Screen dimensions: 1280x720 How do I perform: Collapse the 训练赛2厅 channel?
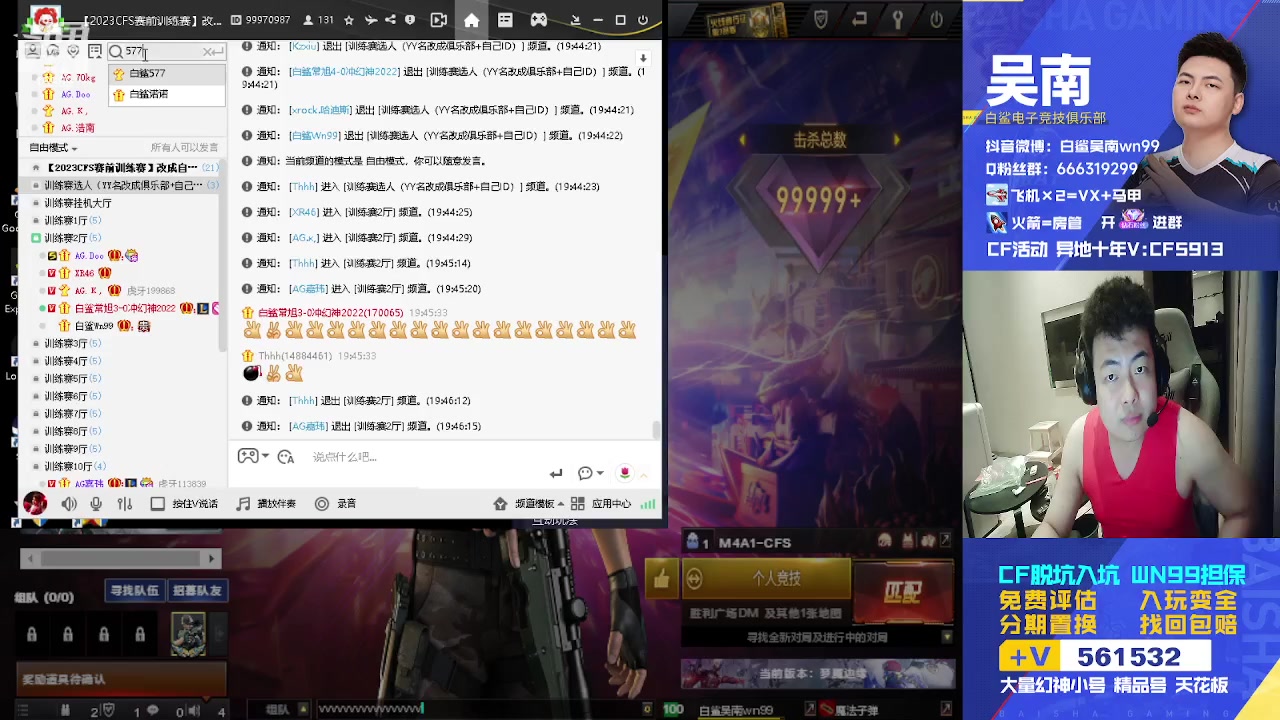[x=36, y=238]
